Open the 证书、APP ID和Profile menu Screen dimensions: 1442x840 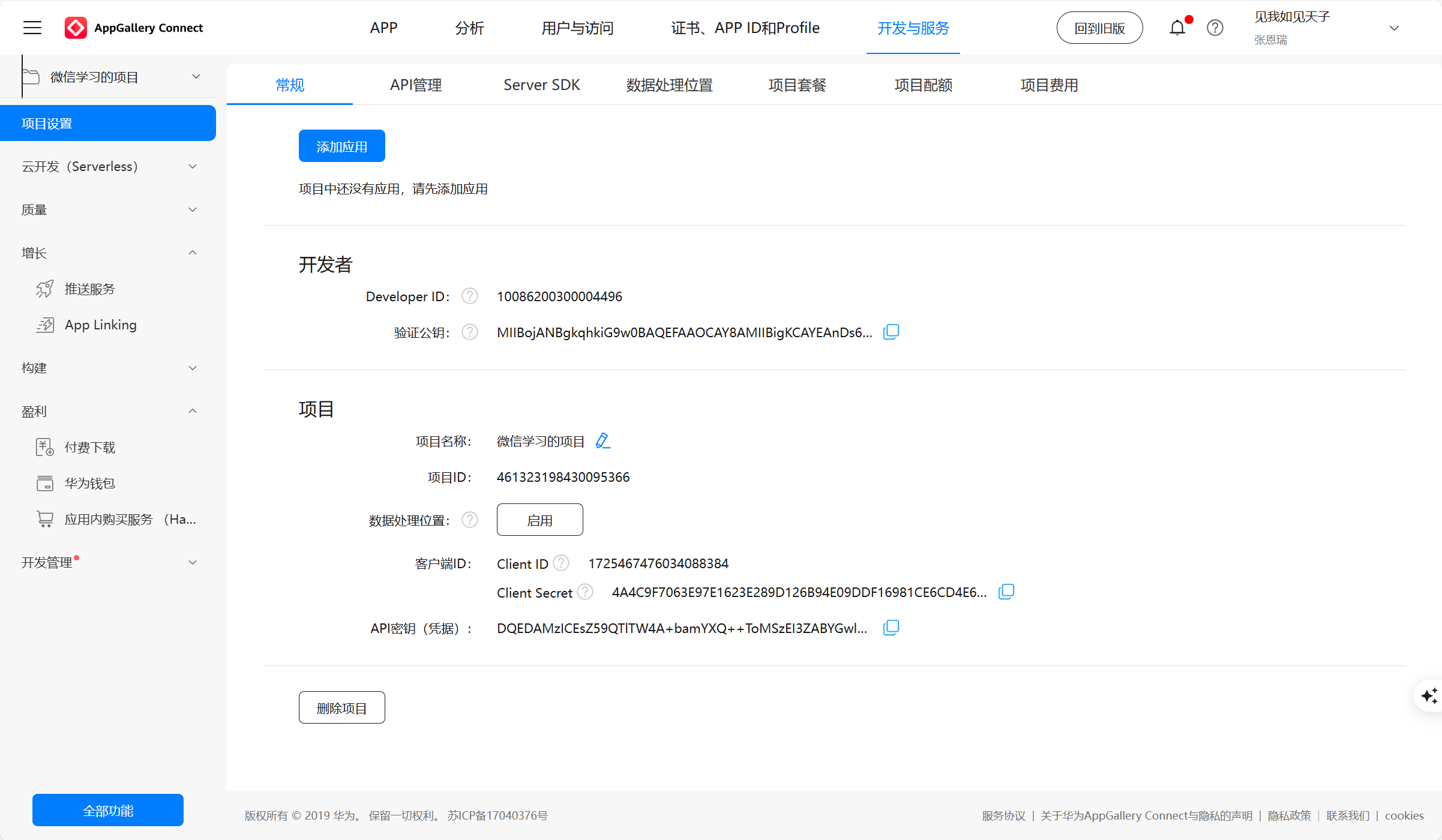tap(745, 28)
